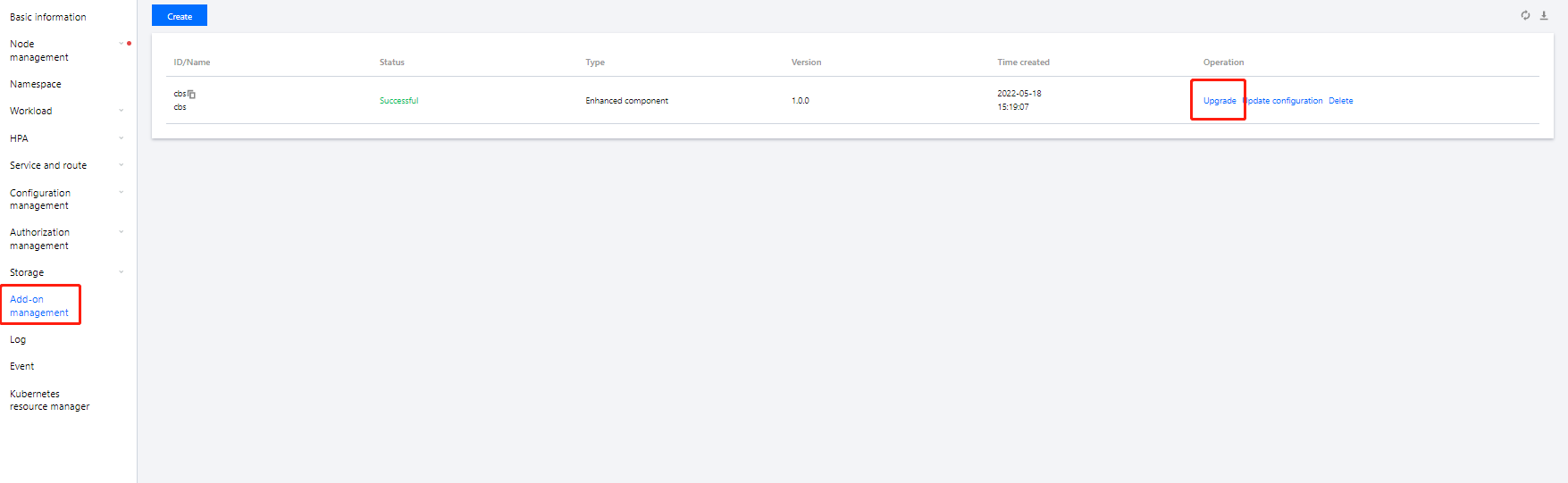1568x483 pixels.
Task: Go to Namespace page
Action: click(x=36, y=84)
